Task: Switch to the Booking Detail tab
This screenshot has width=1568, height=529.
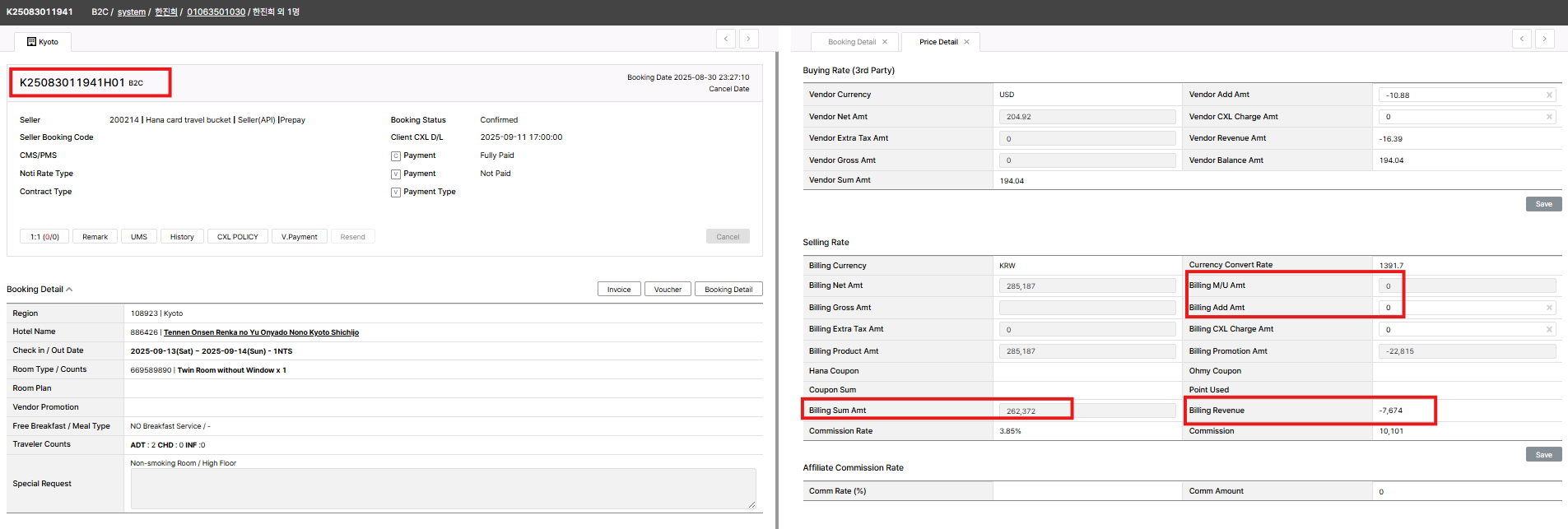Action: tap(851, 42)
